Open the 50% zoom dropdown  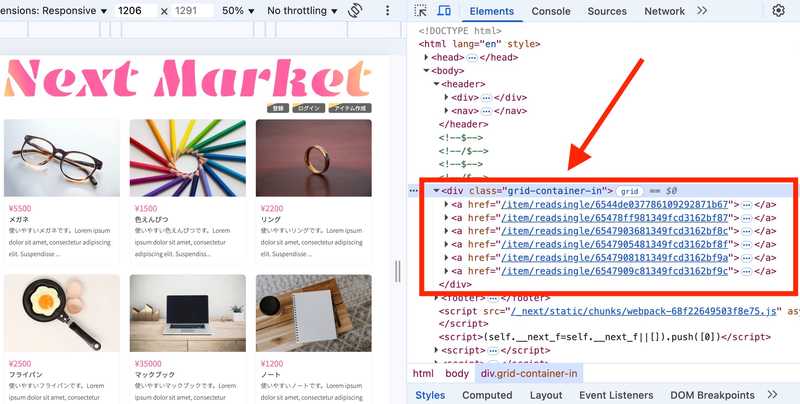[x=238, y=11]
